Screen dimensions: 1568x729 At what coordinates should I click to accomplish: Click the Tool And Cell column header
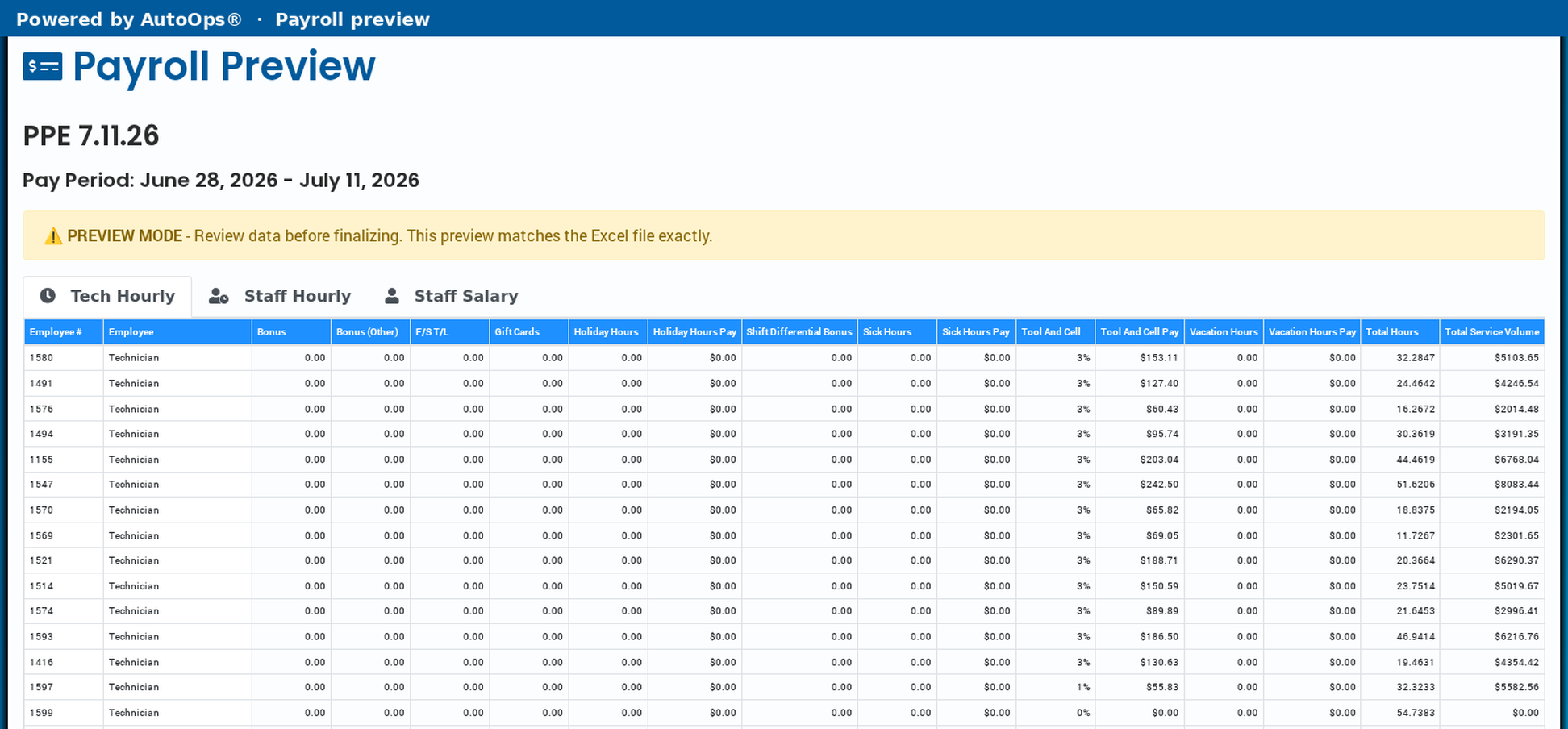pyautogui.click(x=1055, y=332)
